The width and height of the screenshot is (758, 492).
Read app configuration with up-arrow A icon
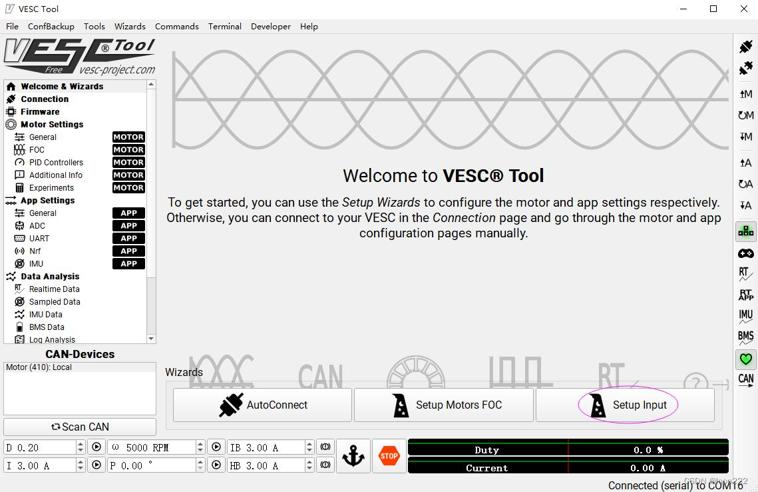click(x=745, y=163)
